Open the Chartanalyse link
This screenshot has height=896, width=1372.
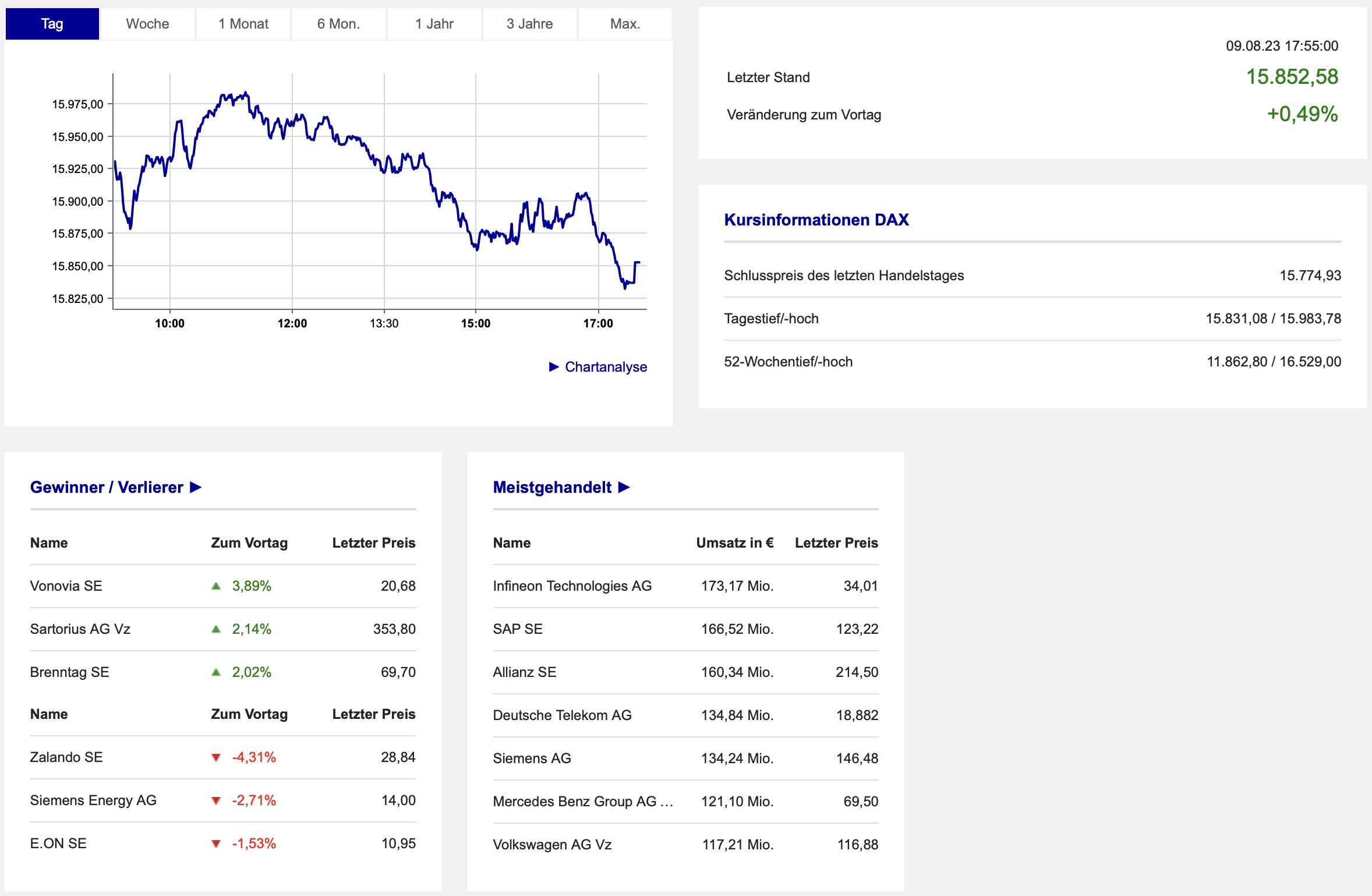pos(606,367)
